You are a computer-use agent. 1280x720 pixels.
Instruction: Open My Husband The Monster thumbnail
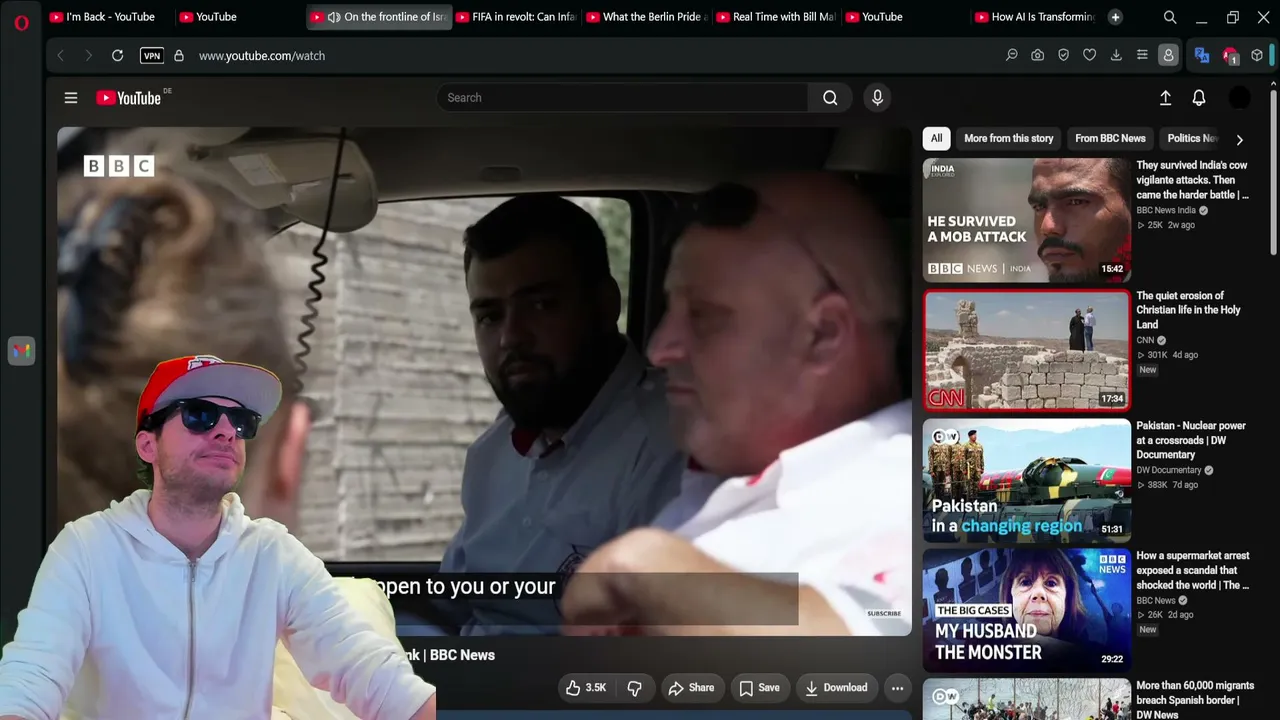coord(1027,610)
